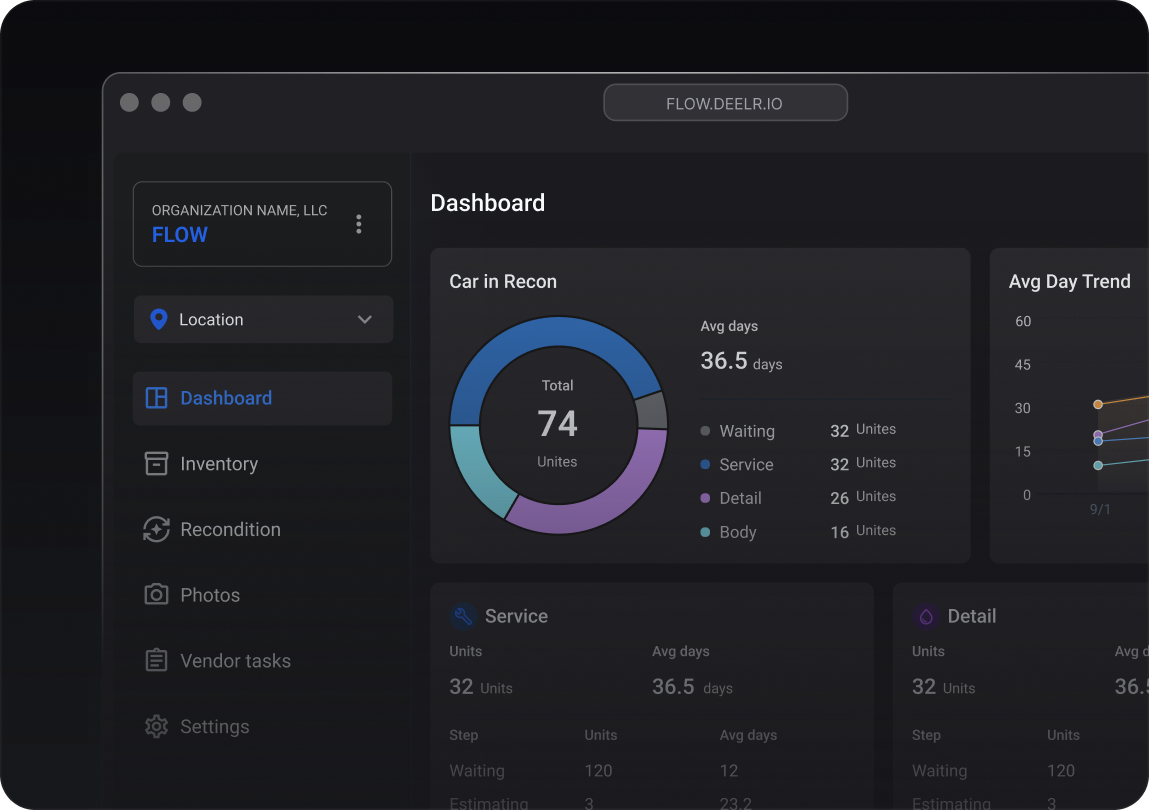Click the blue Service legend dot
This screenshot has height=810, width=1149.
[x=705, y=464]
